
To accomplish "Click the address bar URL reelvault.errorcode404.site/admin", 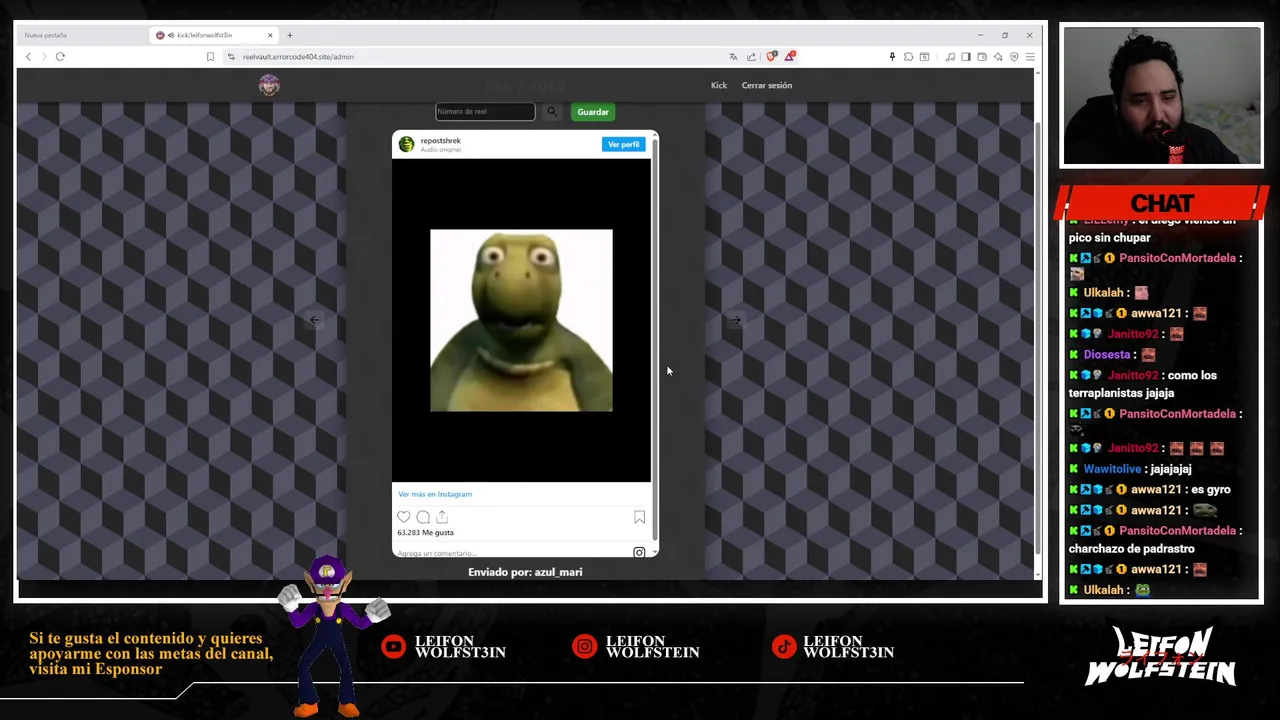I will pyautogui.click(x=298, y=57).
